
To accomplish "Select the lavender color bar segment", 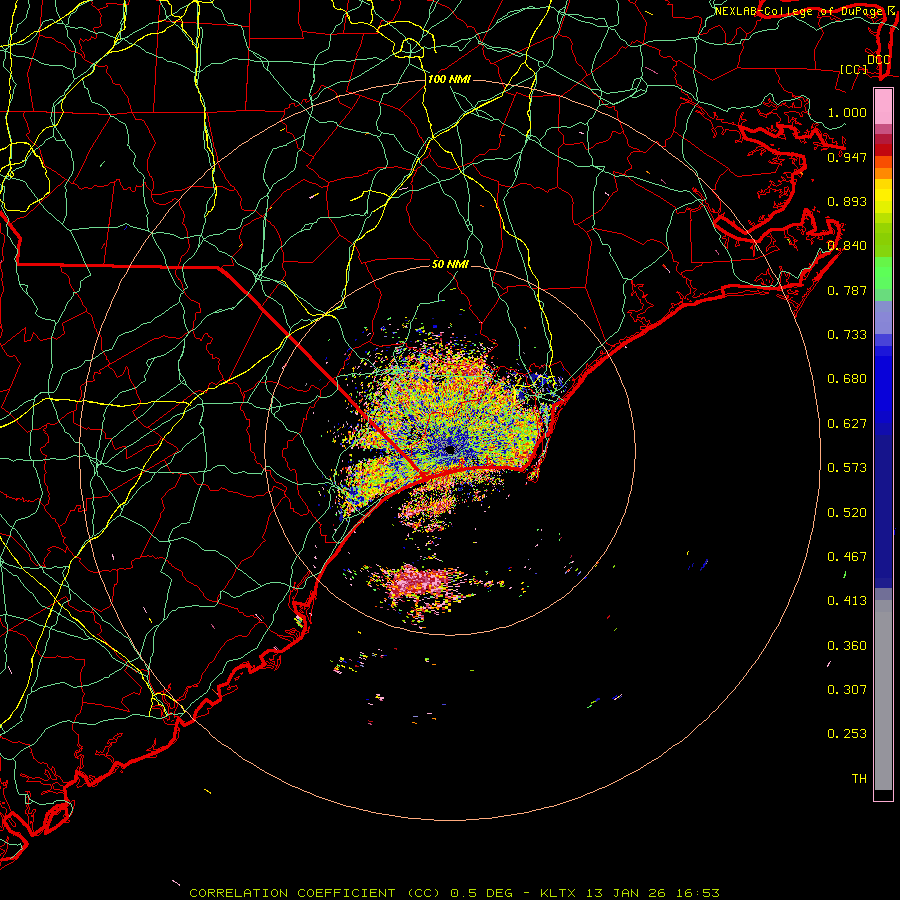I will (883, 317).
